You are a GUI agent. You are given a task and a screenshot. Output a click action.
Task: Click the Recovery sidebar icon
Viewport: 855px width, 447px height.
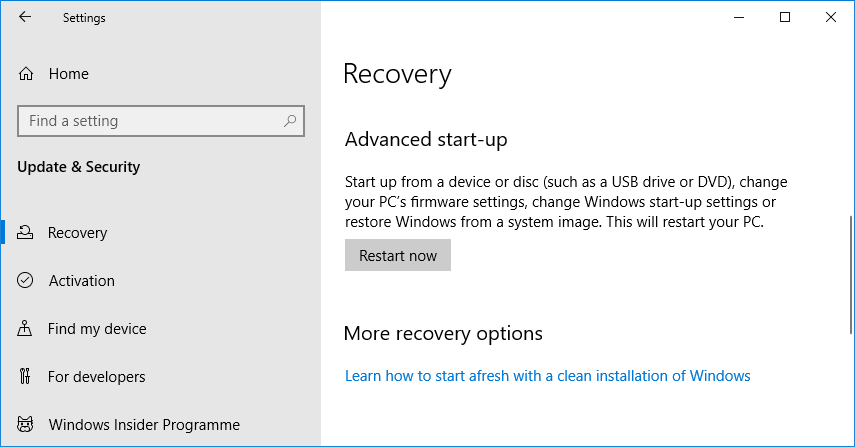(x=26, y=233)
